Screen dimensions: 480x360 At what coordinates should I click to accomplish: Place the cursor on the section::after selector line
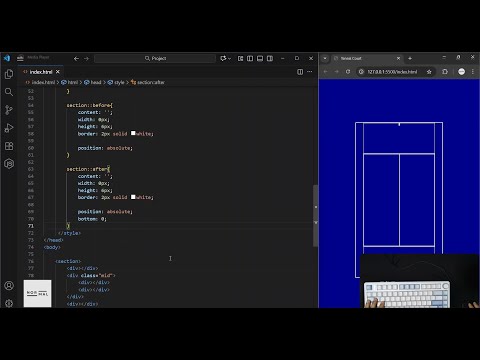pyautogui.click(x=88, y=169)
